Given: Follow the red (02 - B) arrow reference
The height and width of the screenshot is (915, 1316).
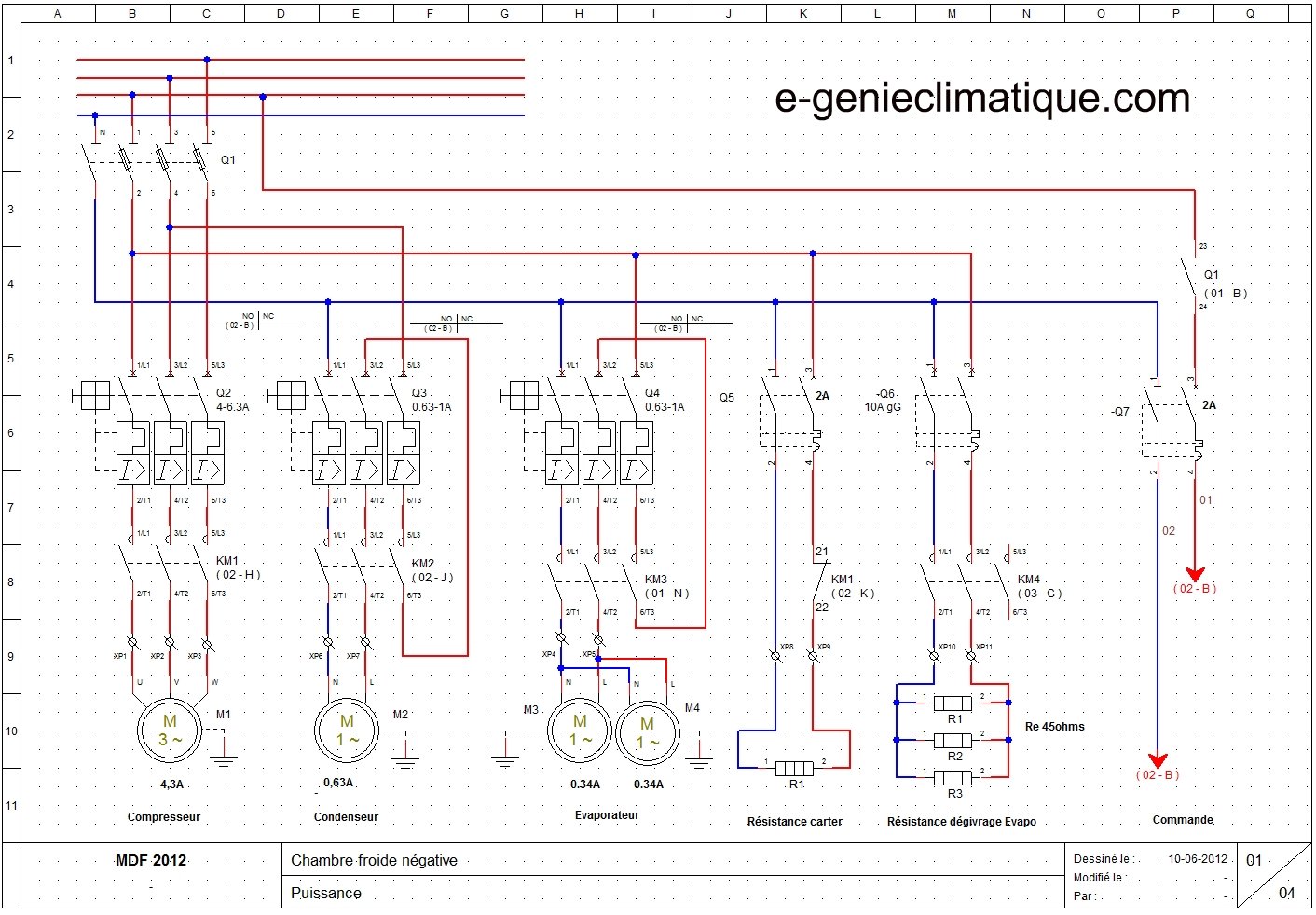Looking at the screenshot, I should (x=1195, y=589).
